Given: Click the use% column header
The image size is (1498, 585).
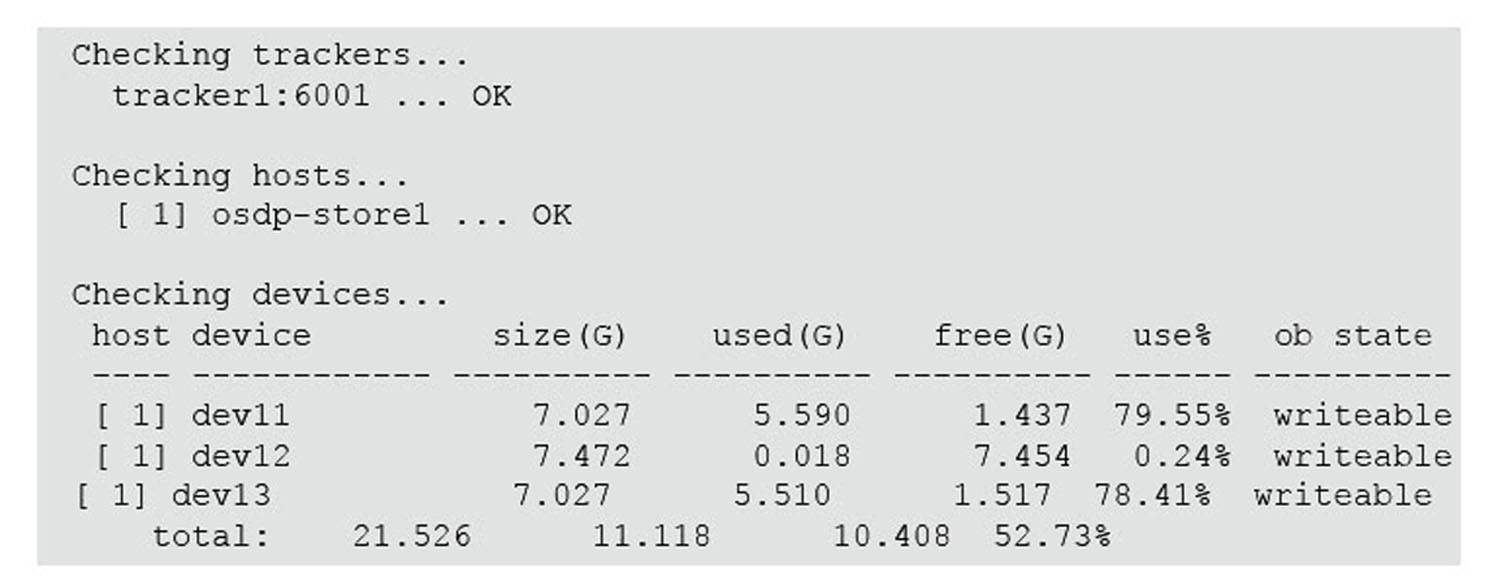Looking at the screenshot, I should pyautogui.click(x=1171, y=336).
